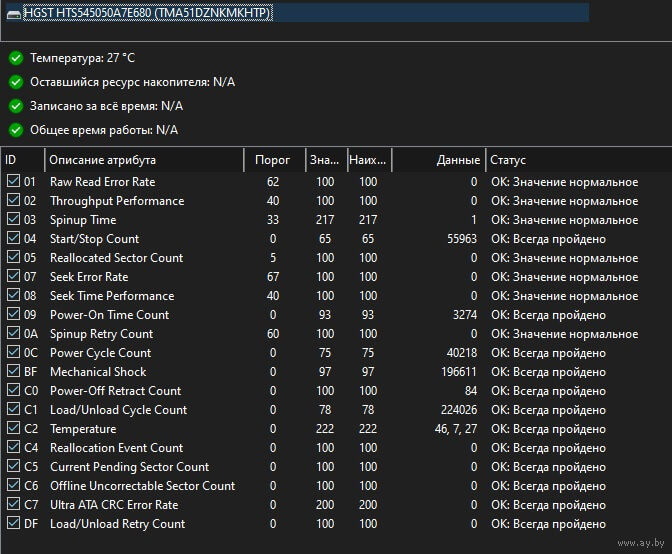Screen dimensions: 672x554
Task: Sort by the ID column header
Action: (23, 160)
